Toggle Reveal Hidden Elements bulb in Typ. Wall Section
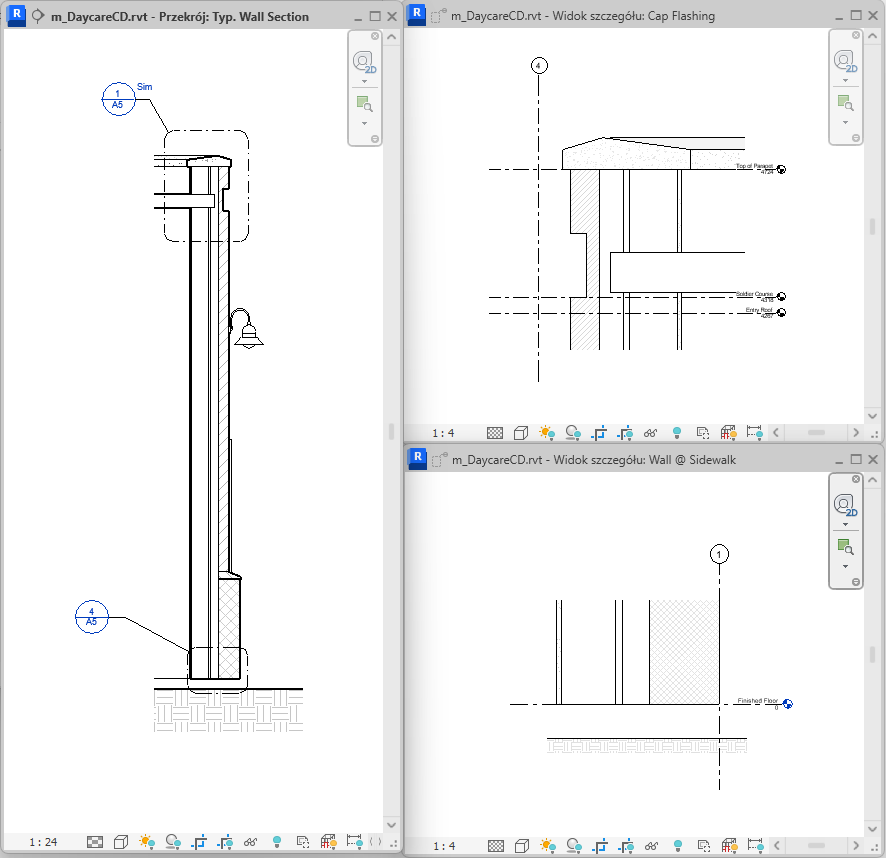The height and width of the screenshot is (858, 886). click(277, 842)
